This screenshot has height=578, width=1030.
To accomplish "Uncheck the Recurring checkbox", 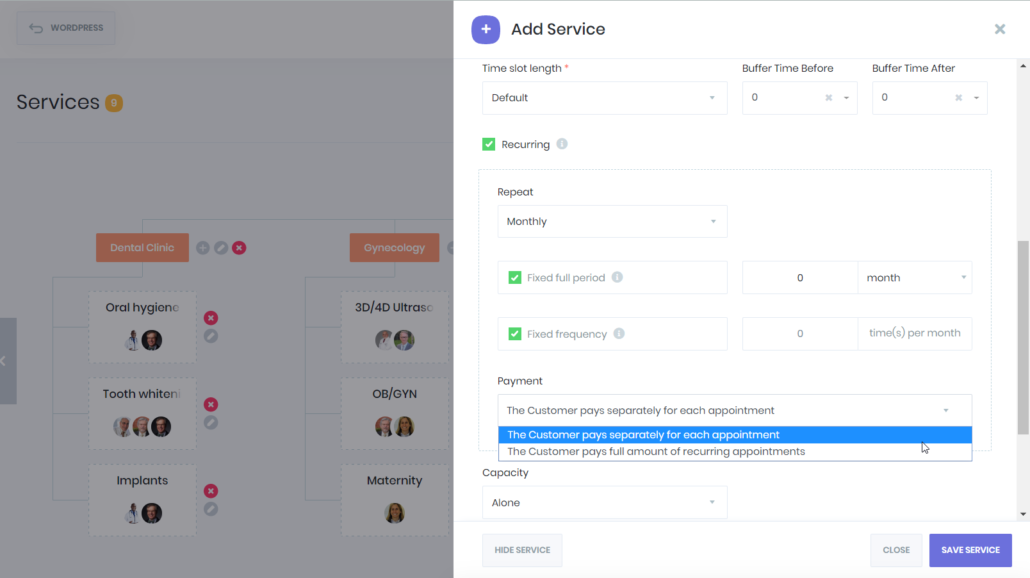I will [488, 144].
